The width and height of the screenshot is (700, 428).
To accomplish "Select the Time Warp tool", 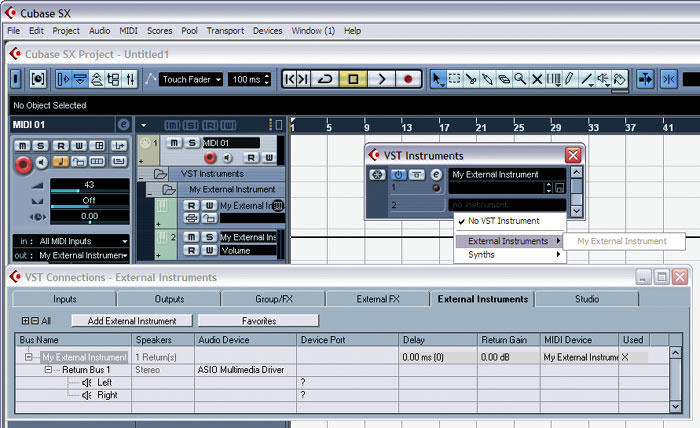I will [x=553, y=79].
